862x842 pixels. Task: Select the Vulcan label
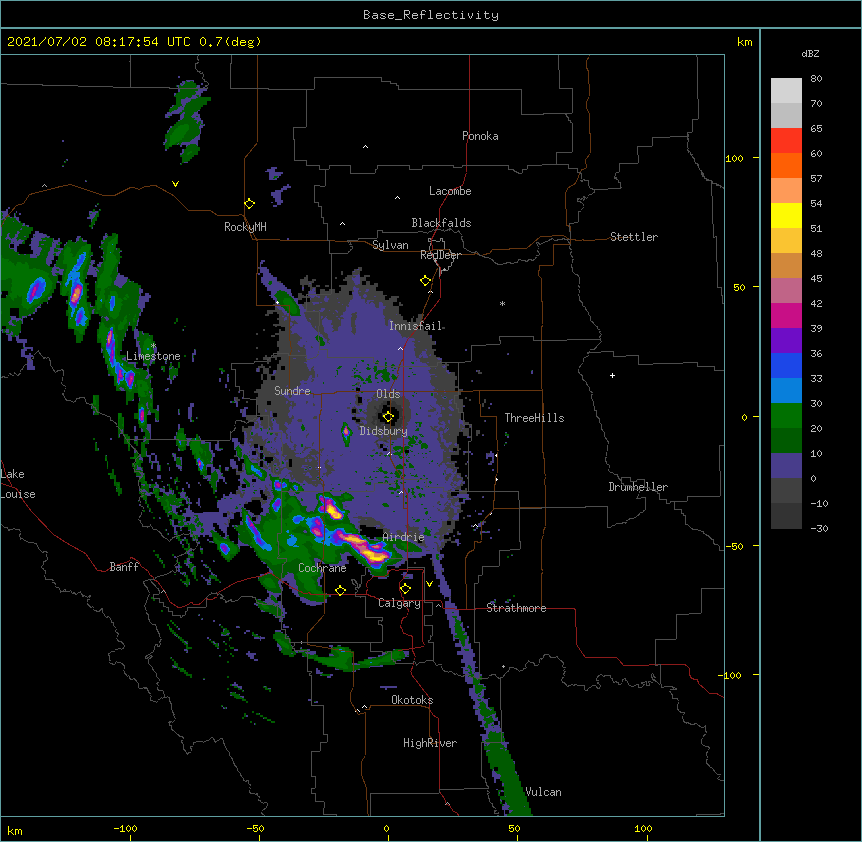click(x=543, y=792)
